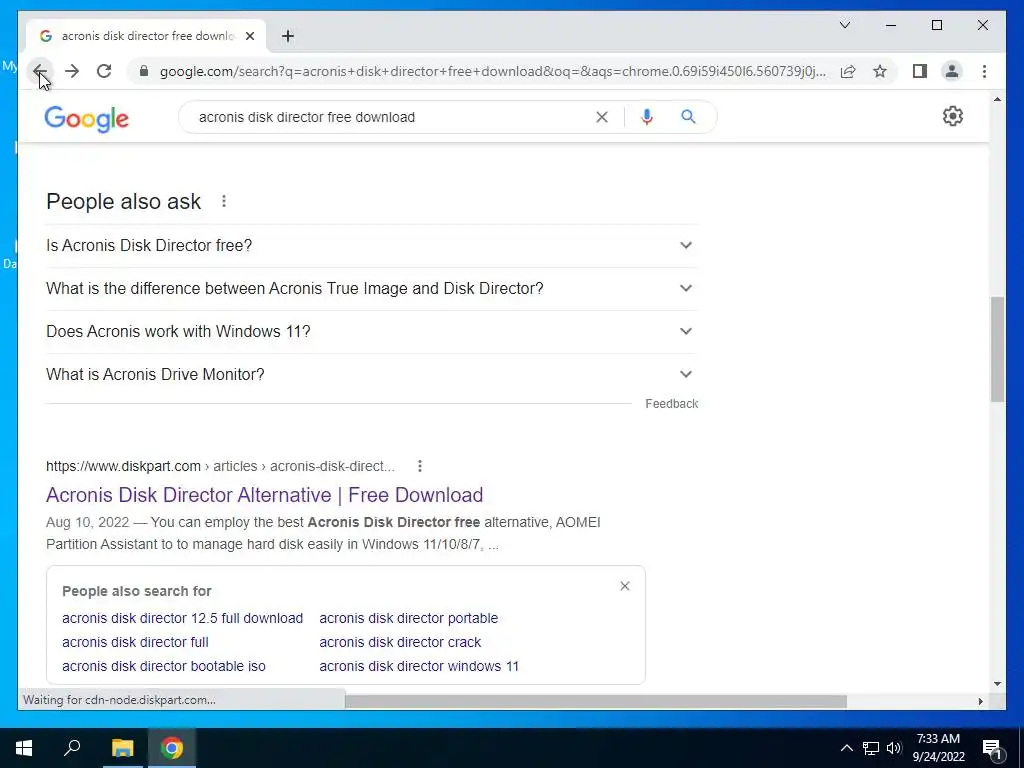Open Chrome's side panel
Image resolution: width=1024 pixels, height=768 pixels.
(x=920, y=71)
